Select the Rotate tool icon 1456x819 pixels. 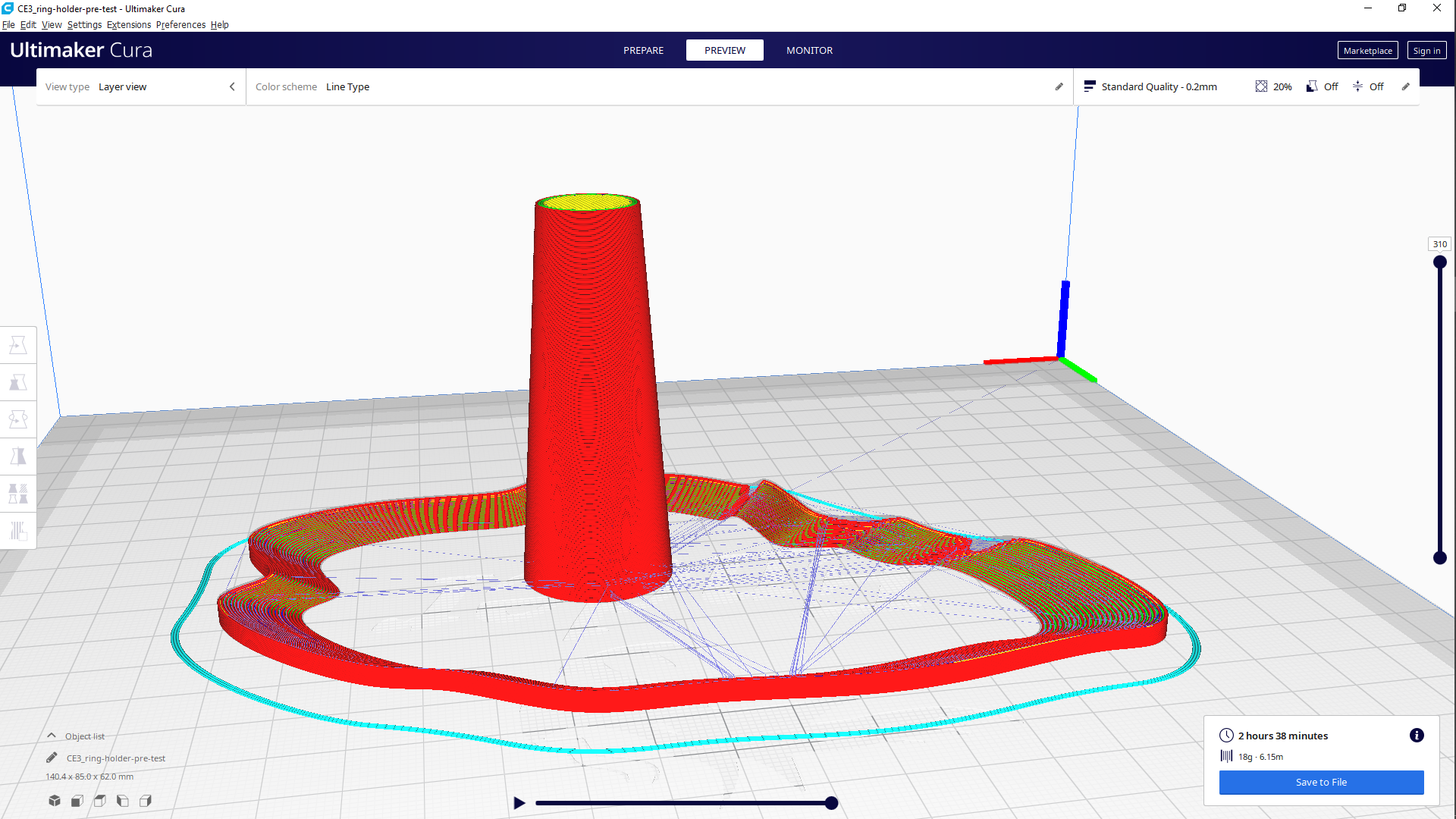(x=18, y=419)
